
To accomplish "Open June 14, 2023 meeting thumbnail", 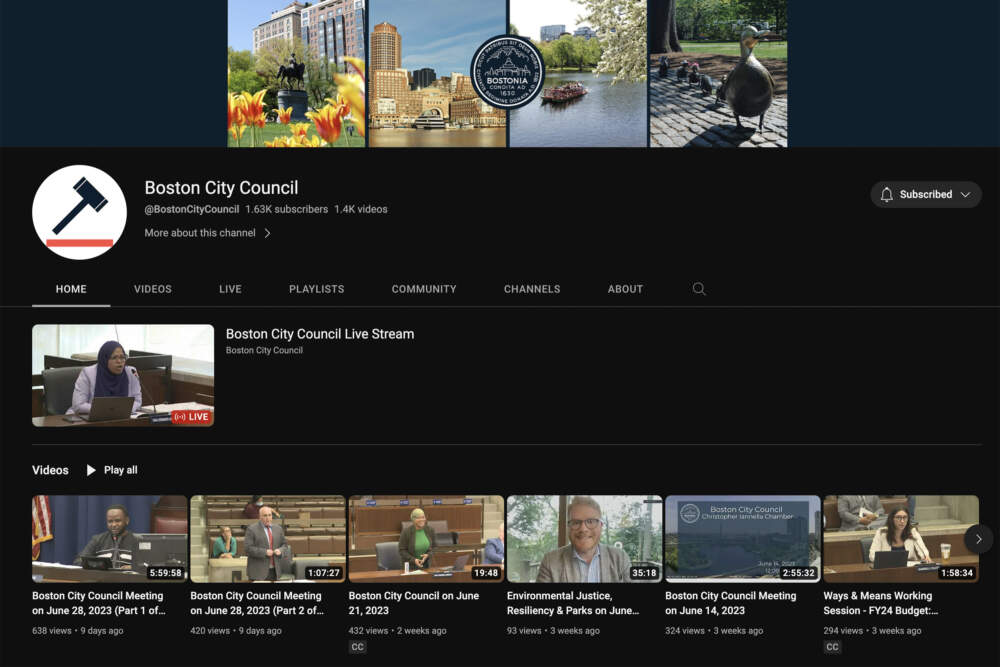I will (x=742, y=539).
